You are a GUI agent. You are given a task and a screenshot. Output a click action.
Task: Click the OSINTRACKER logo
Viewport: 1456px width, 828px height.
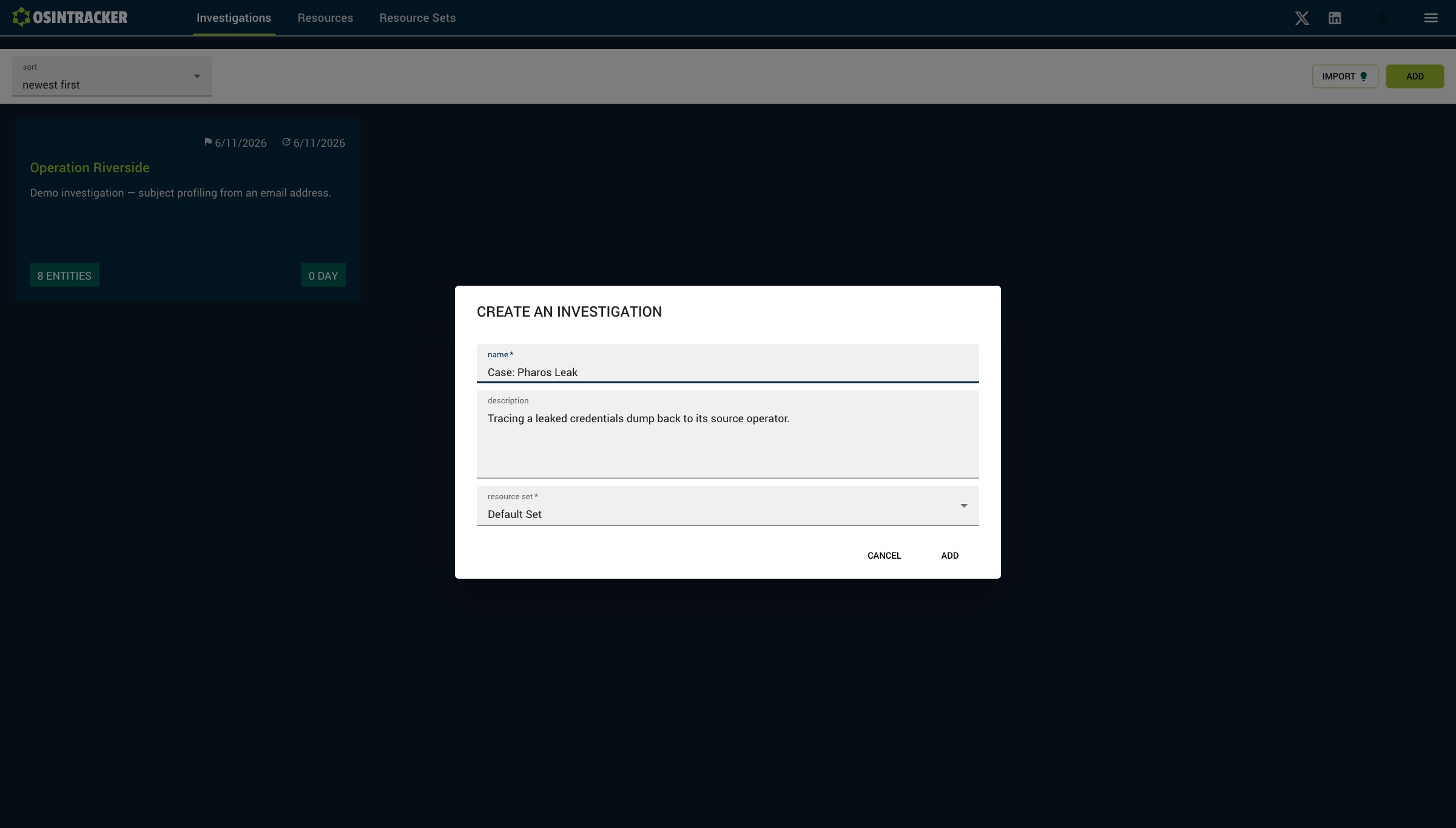click(70, 18)
